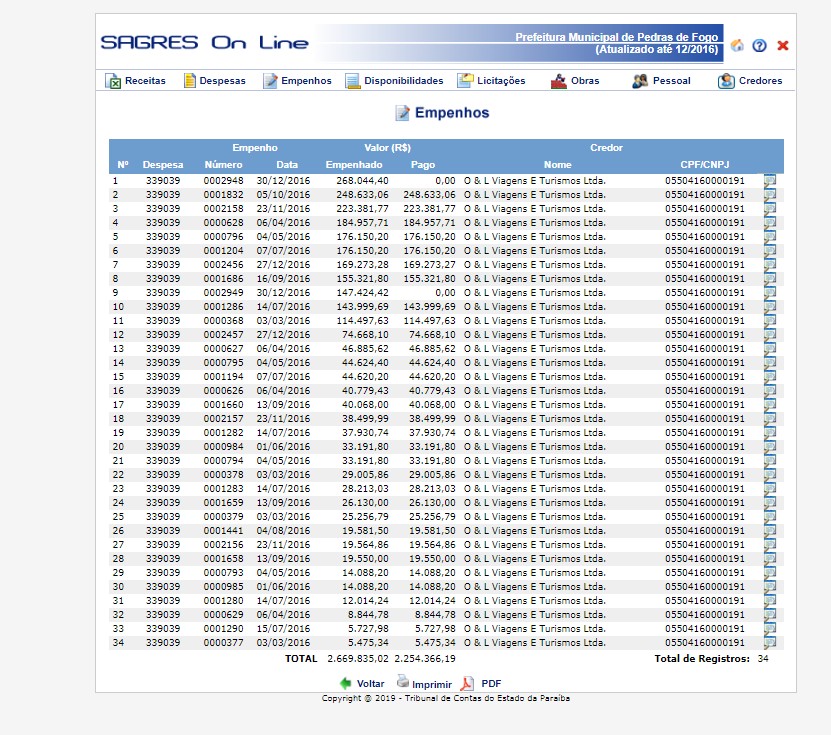This screenshot has height=735, width=831.
Task: View details icon for empenho 0000368
Action: pos(770,321)
